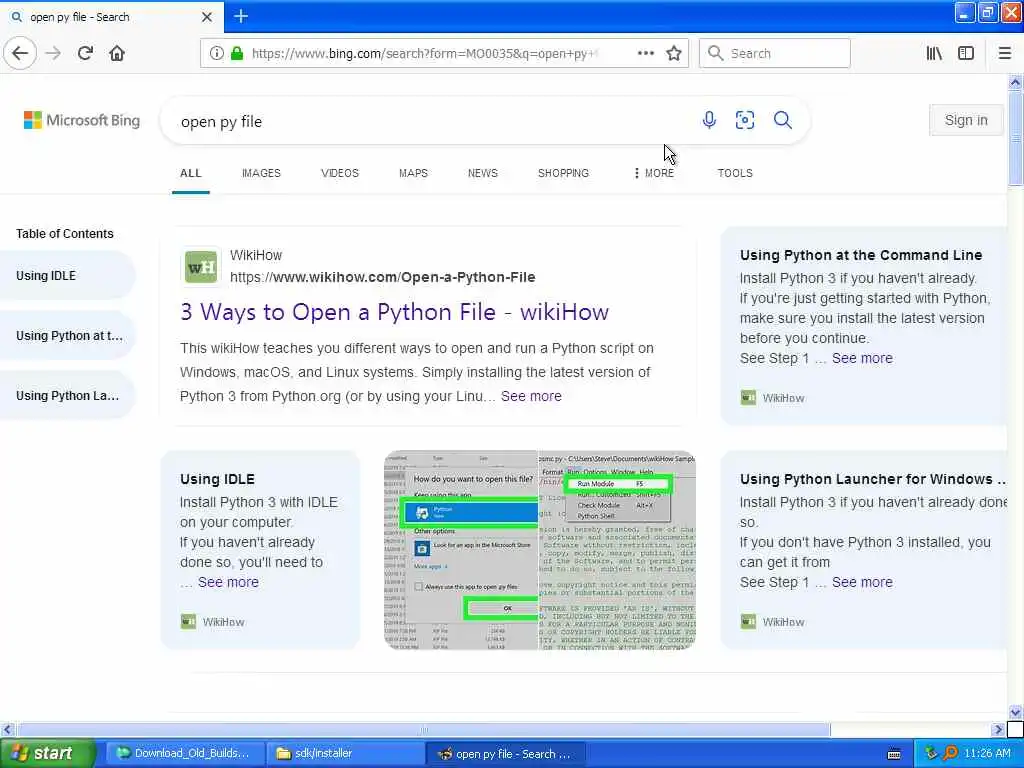
Task: Switch to the VIDEOS tab
Action: [x=340, y=173]
